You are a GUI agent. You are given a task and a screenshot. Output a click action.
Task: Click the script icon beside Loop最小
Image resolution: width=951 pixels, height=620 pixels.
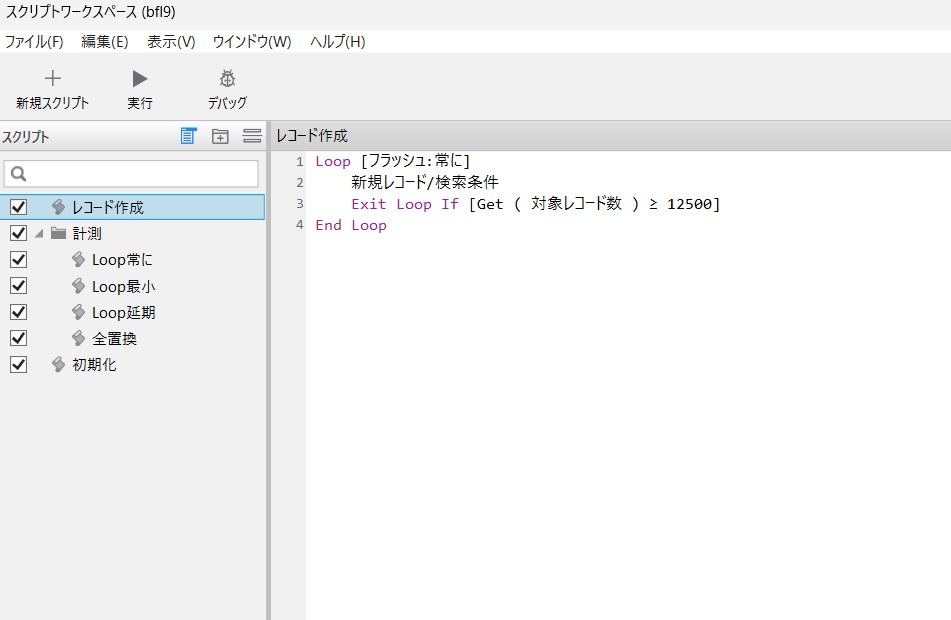[x=78, y=286]
